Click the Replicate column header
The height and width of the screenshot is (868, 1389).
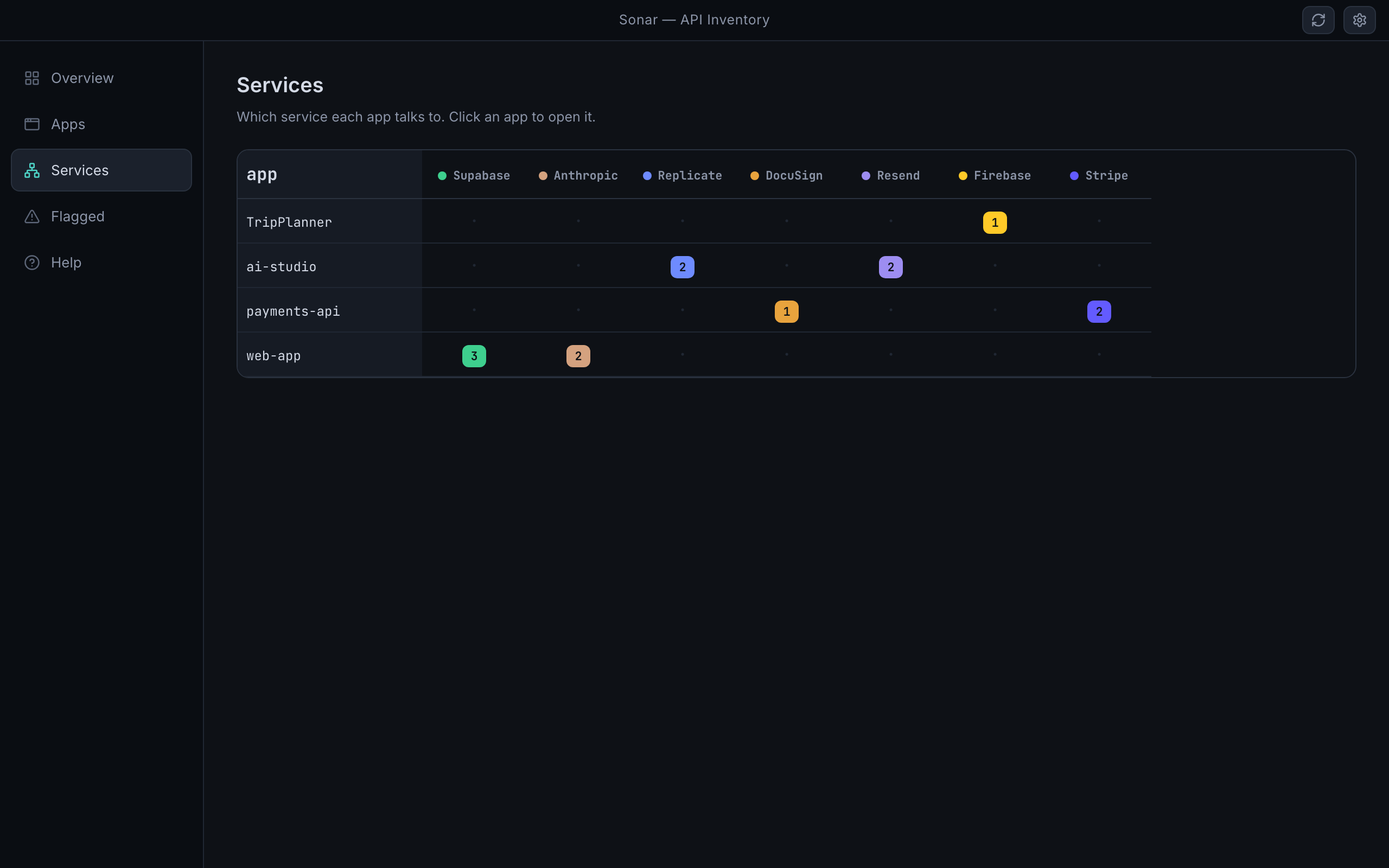683,175
